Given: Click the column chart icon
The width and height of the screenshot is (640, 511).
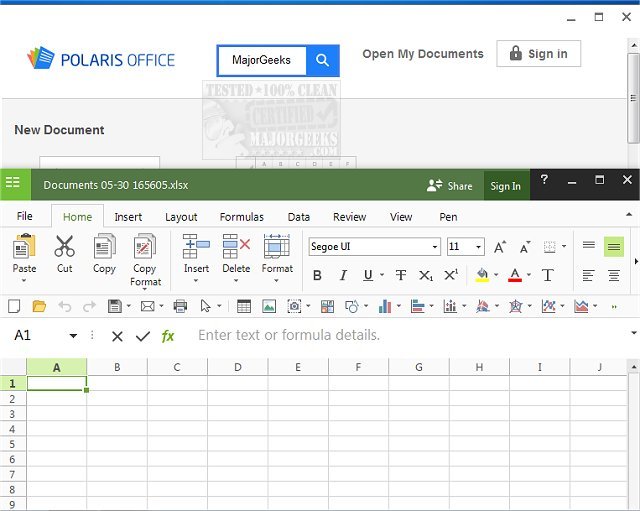Looking at the screenshot, I should (385, 306).
